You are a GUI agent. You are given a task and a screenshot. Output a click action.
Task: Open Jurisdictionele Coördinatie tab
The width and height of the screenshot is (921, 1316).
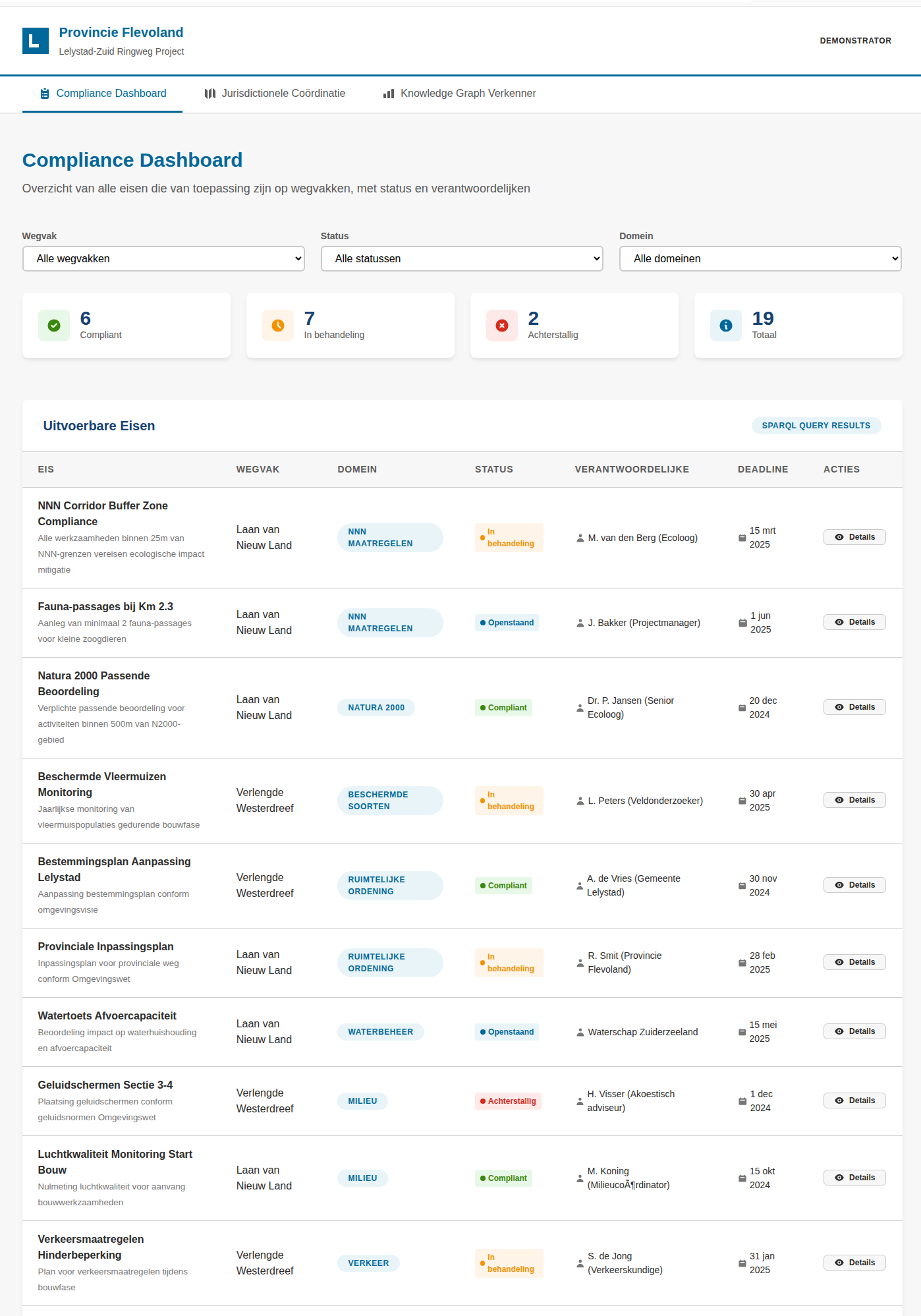click(x=275, y=94)
